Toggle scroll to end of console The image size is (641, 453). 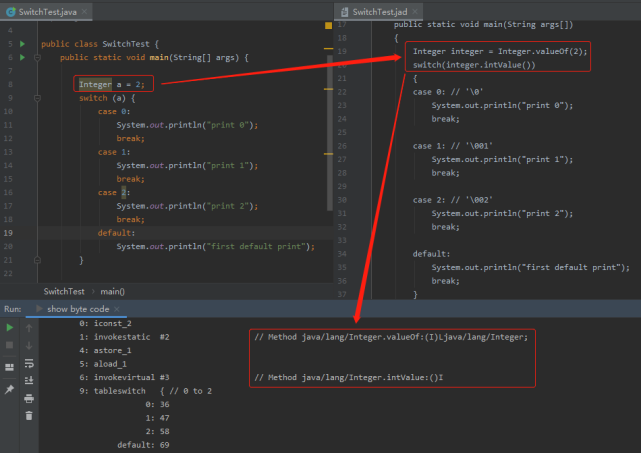(29, 381)
